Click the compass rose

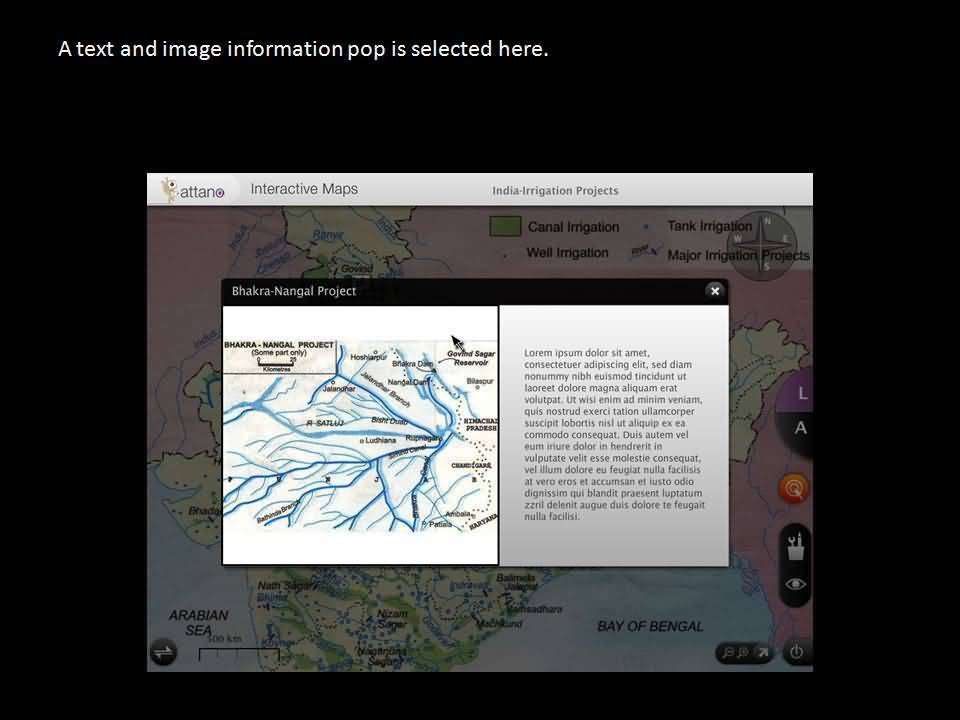(x=765, y=240)
